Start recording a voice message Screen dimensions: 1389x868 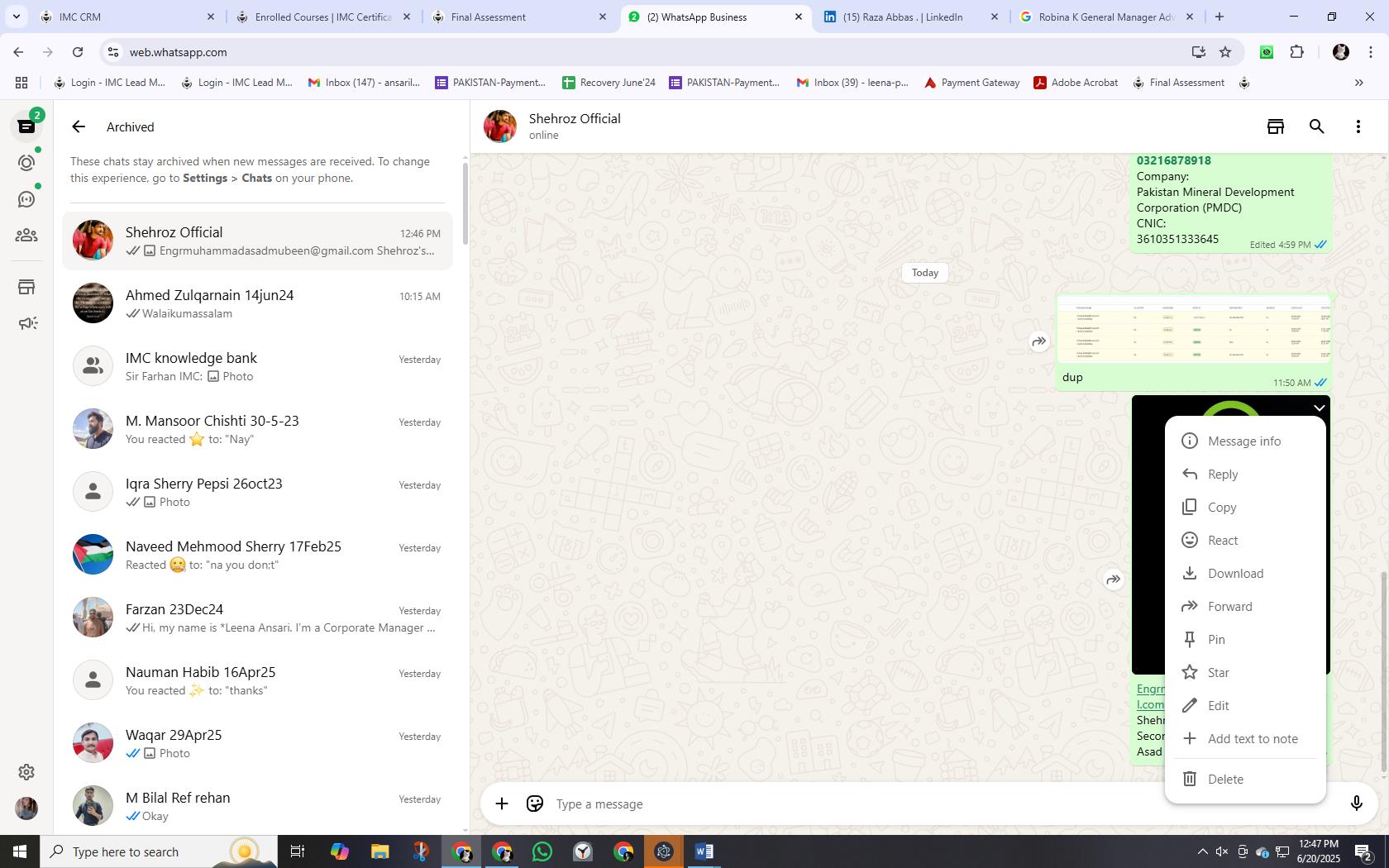[x=1356, y=804]
